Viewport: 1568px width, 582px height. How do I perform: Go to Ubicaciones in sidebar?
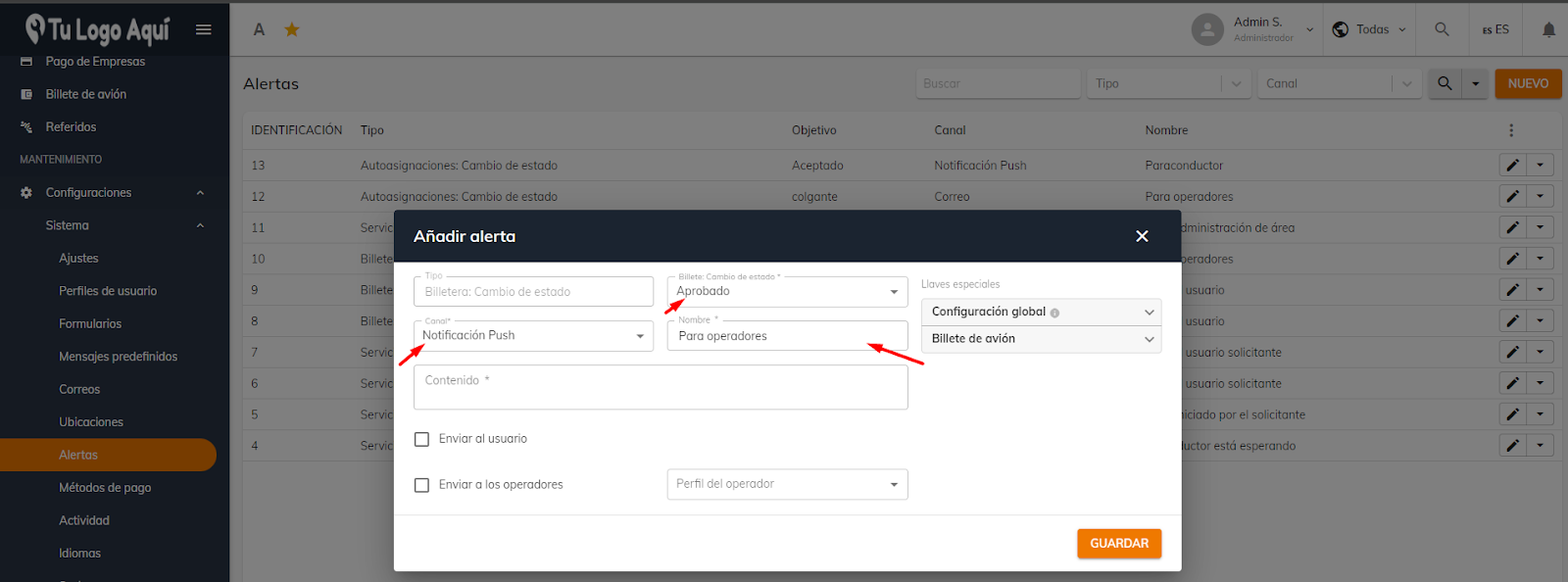point(91,422)
